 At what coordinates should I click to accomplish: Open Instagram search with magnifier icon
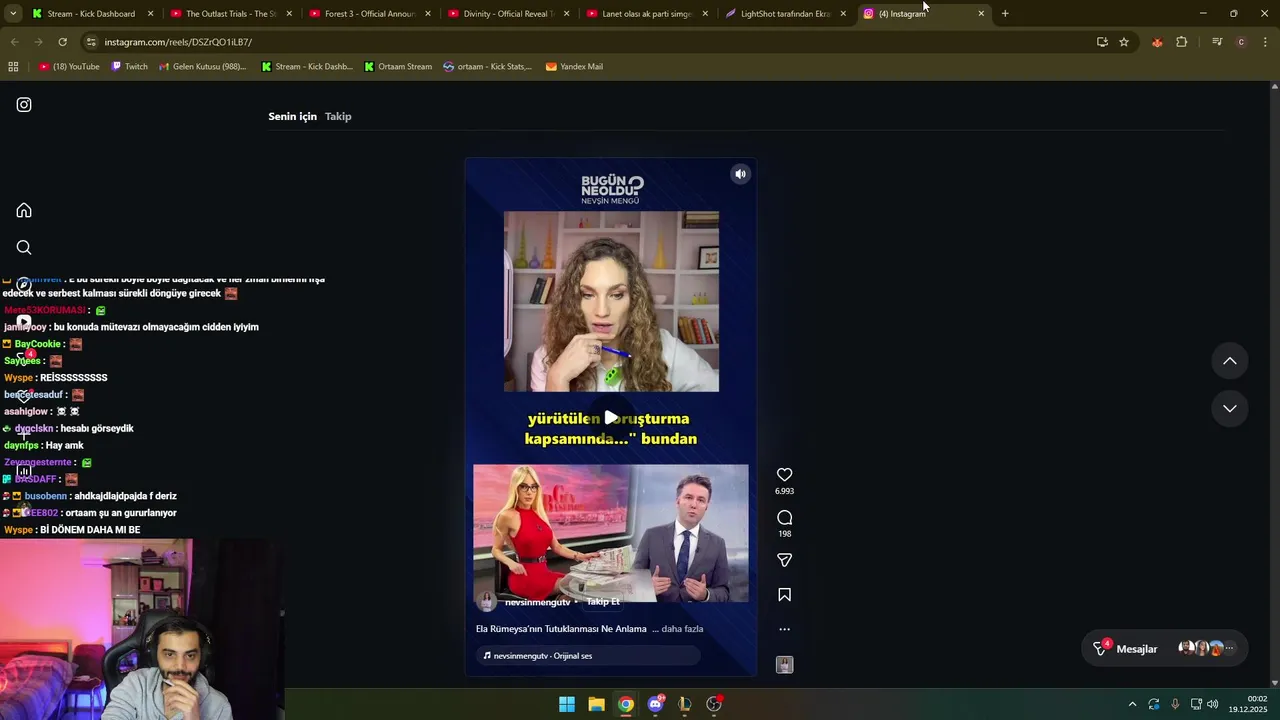(x=24, y=247)
